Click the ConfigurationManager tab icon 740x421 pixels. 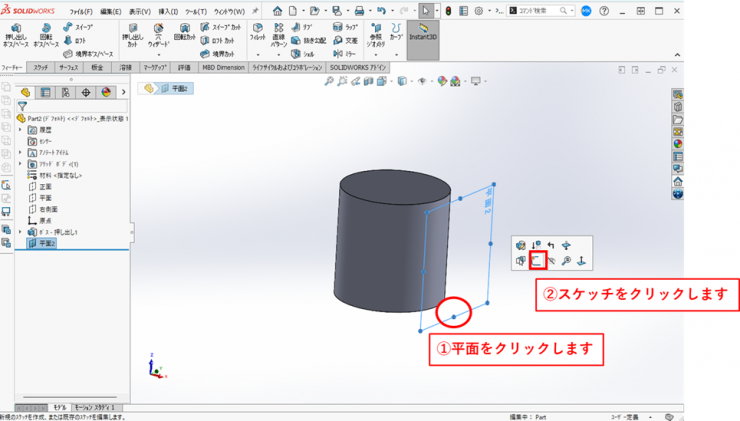coord(66,92)
